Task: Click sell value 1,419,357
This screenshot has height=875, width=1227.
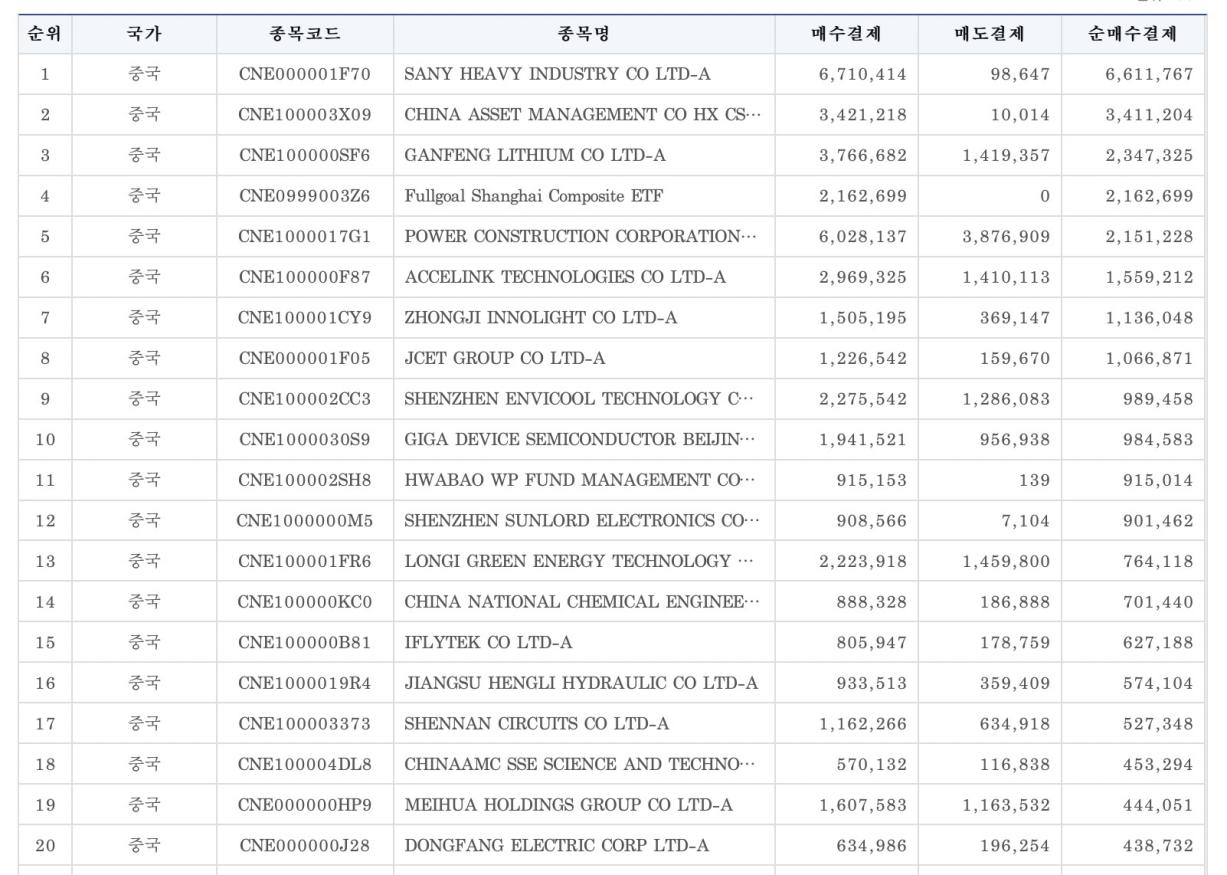Action: 1005,154
